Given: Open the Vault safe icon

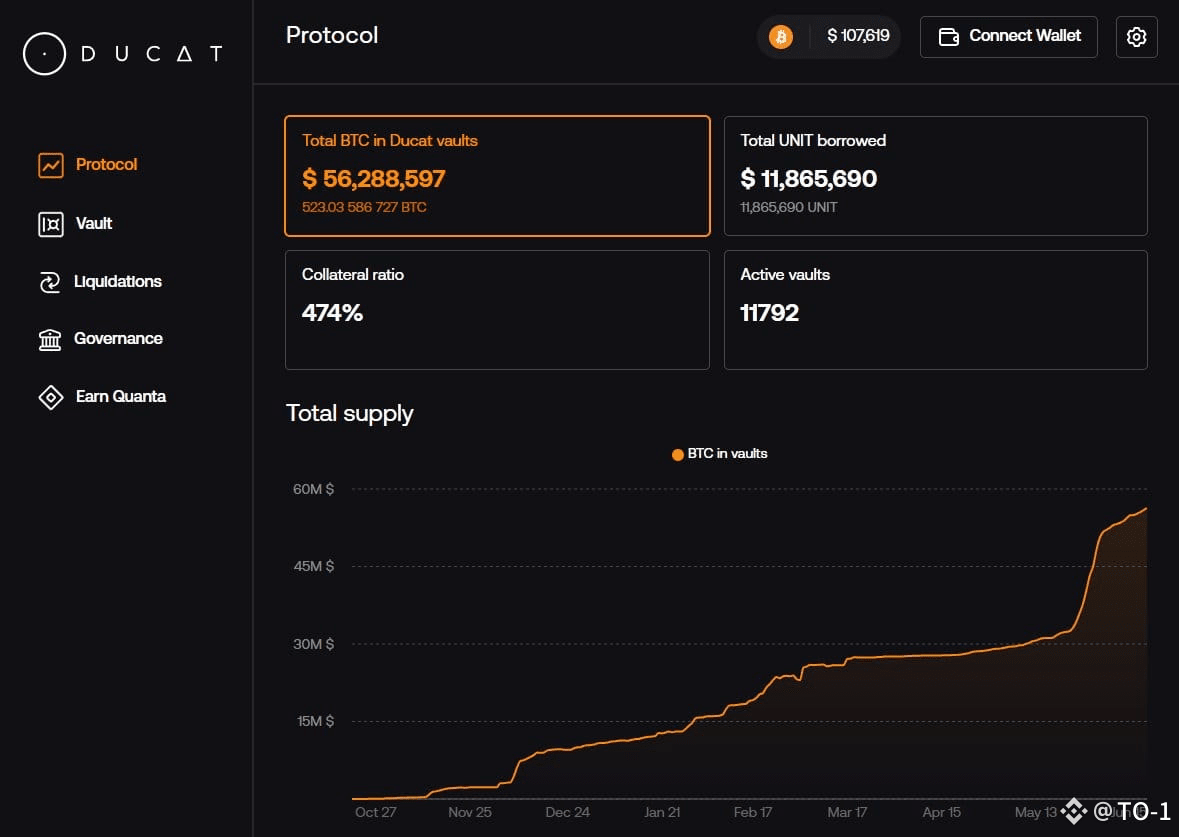Looking at the screenshot, I should click(x=50, y=224).
